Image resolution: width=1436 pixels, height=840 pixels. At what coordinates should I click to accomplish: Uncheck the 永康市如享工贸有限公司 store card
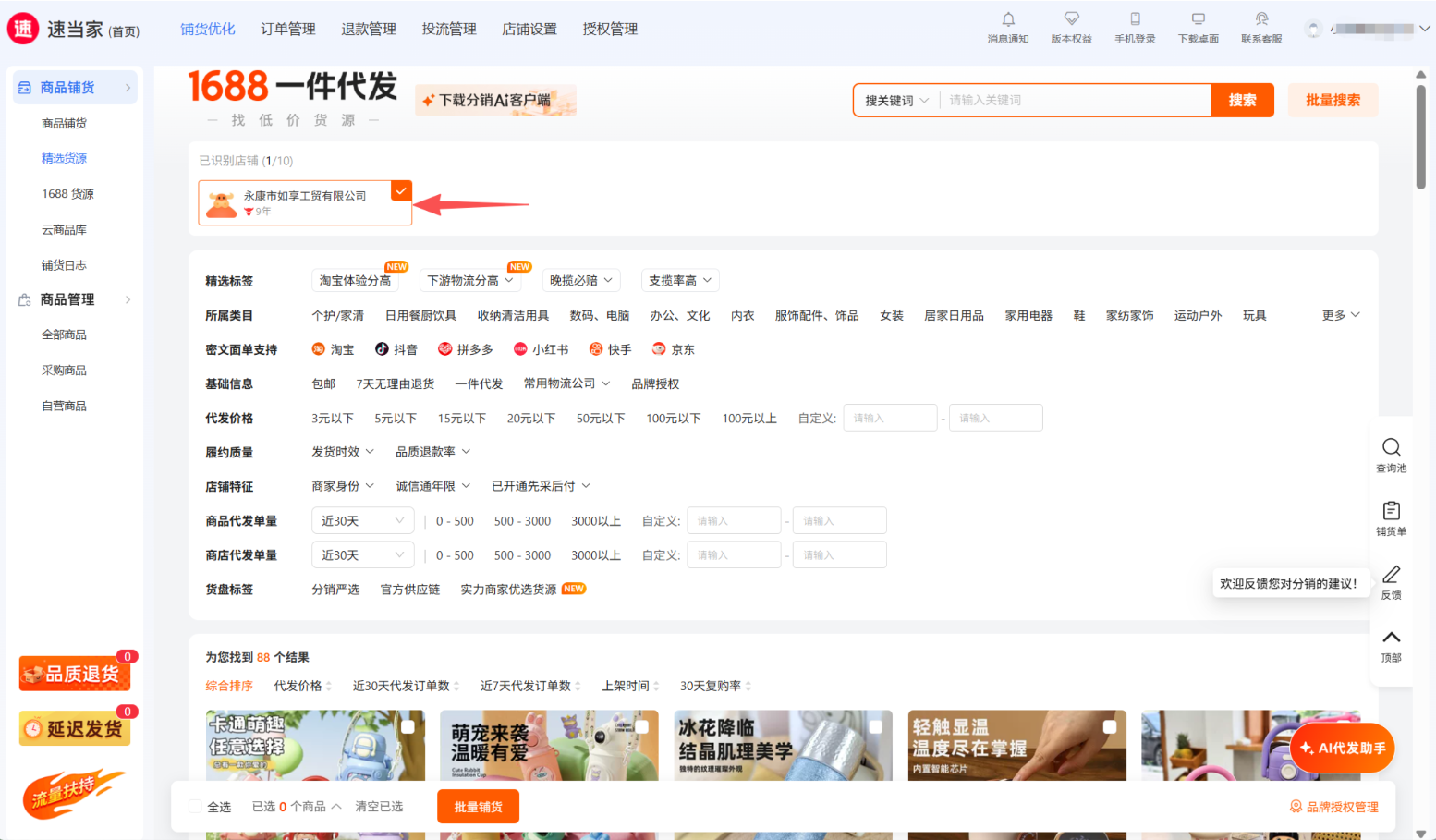(x=400, y=190)
